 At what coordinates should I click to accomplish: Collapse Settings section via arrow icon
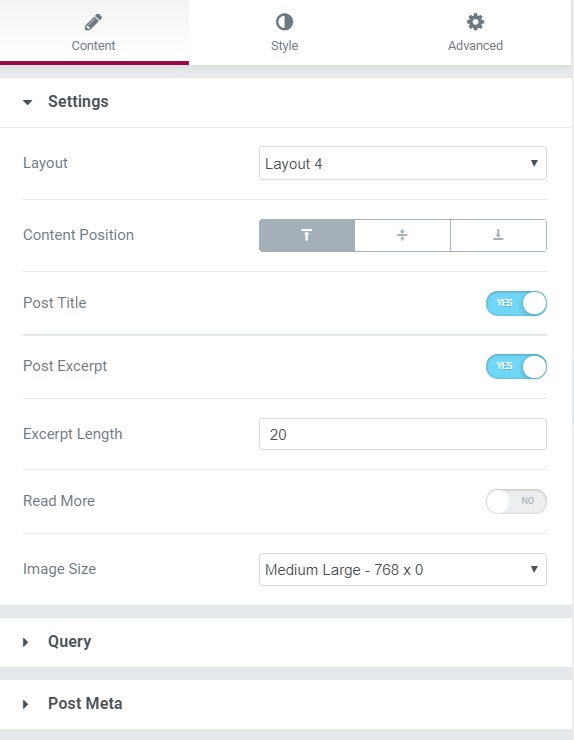pyautogui.click(x=27, y=102)
